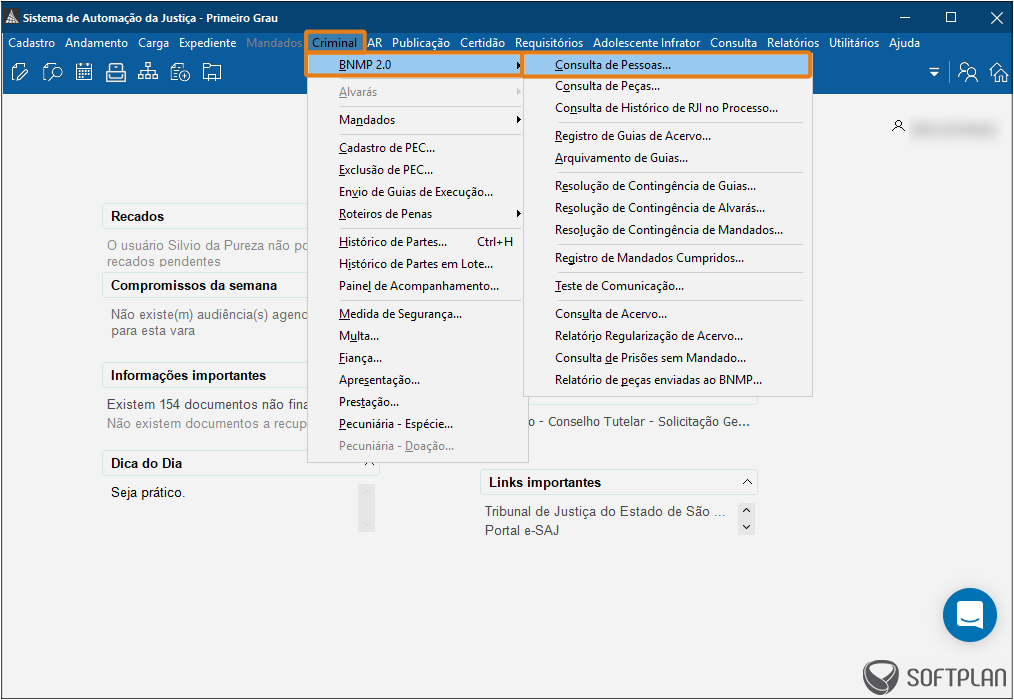Click the document with plus toolbar icon
This screenshot has height=700, width=1014.
[180, 72]
